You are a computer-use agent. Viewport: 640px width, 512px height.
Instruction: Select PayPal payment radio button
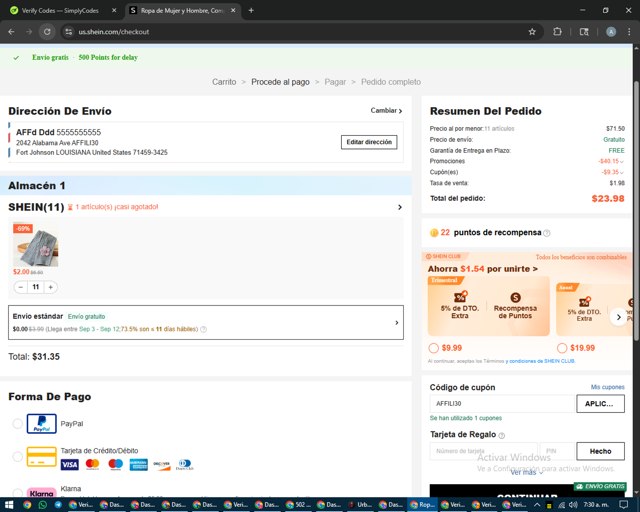click(x=17, y=424)
